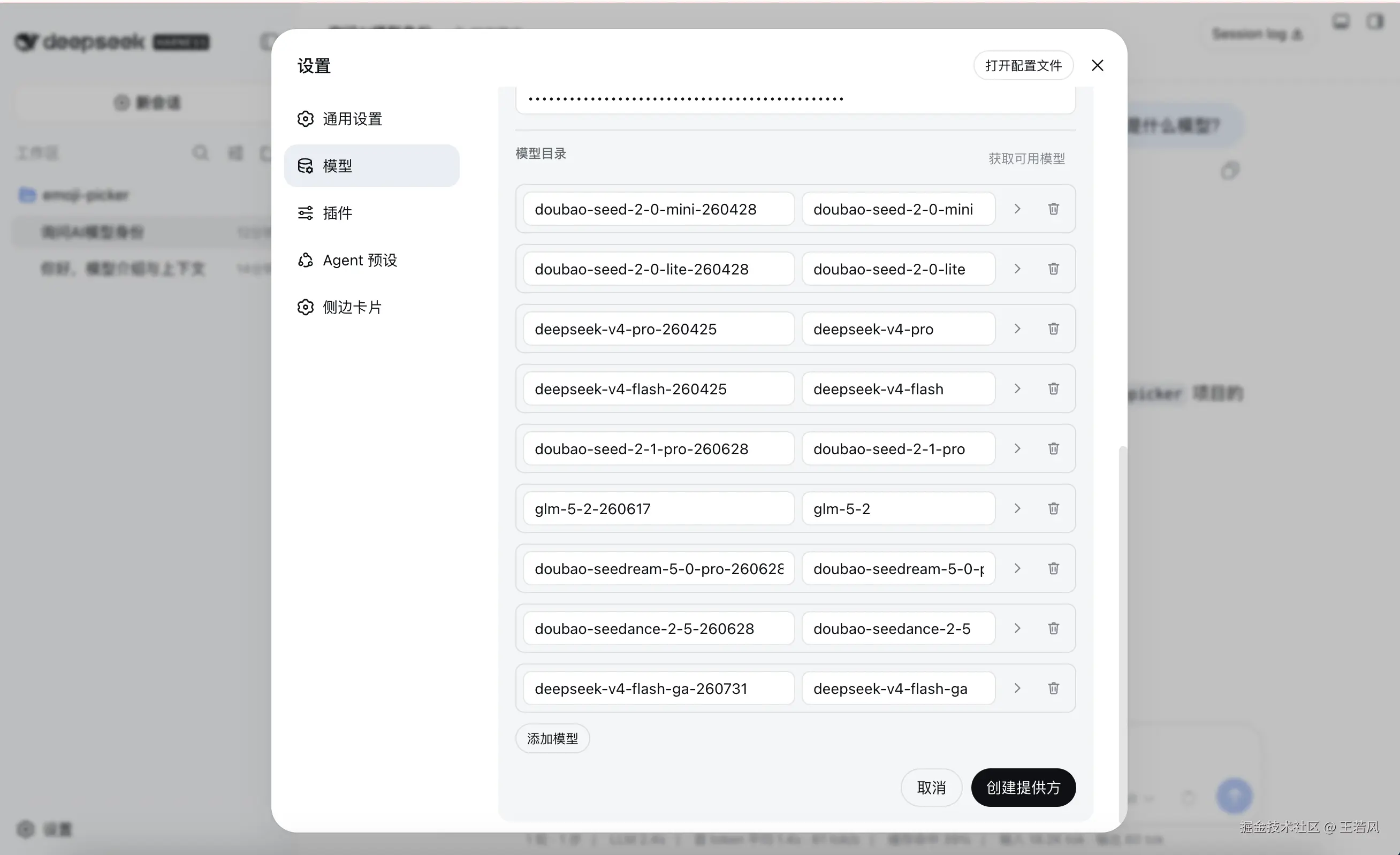
Task: Close the 设置 dialog with the X
Action: click(1097, 65)
